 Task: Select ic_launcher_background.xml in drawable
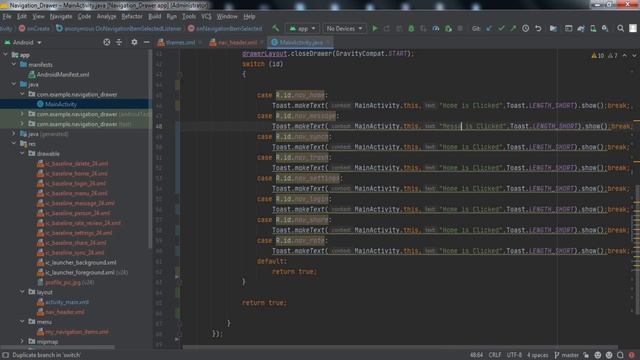pos(76,262)
